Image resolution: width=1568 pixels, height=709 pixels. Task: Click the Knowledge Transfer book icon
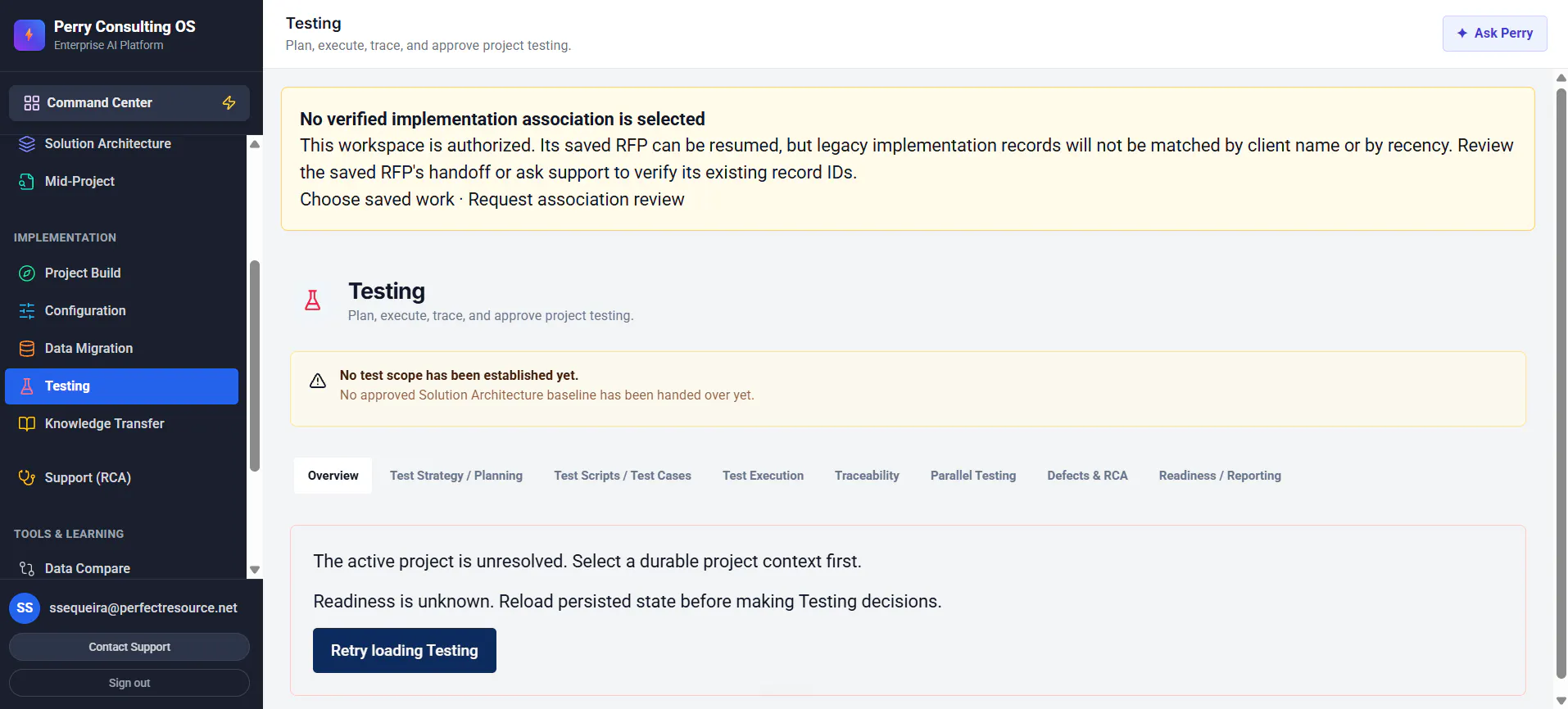click(27, 423)
